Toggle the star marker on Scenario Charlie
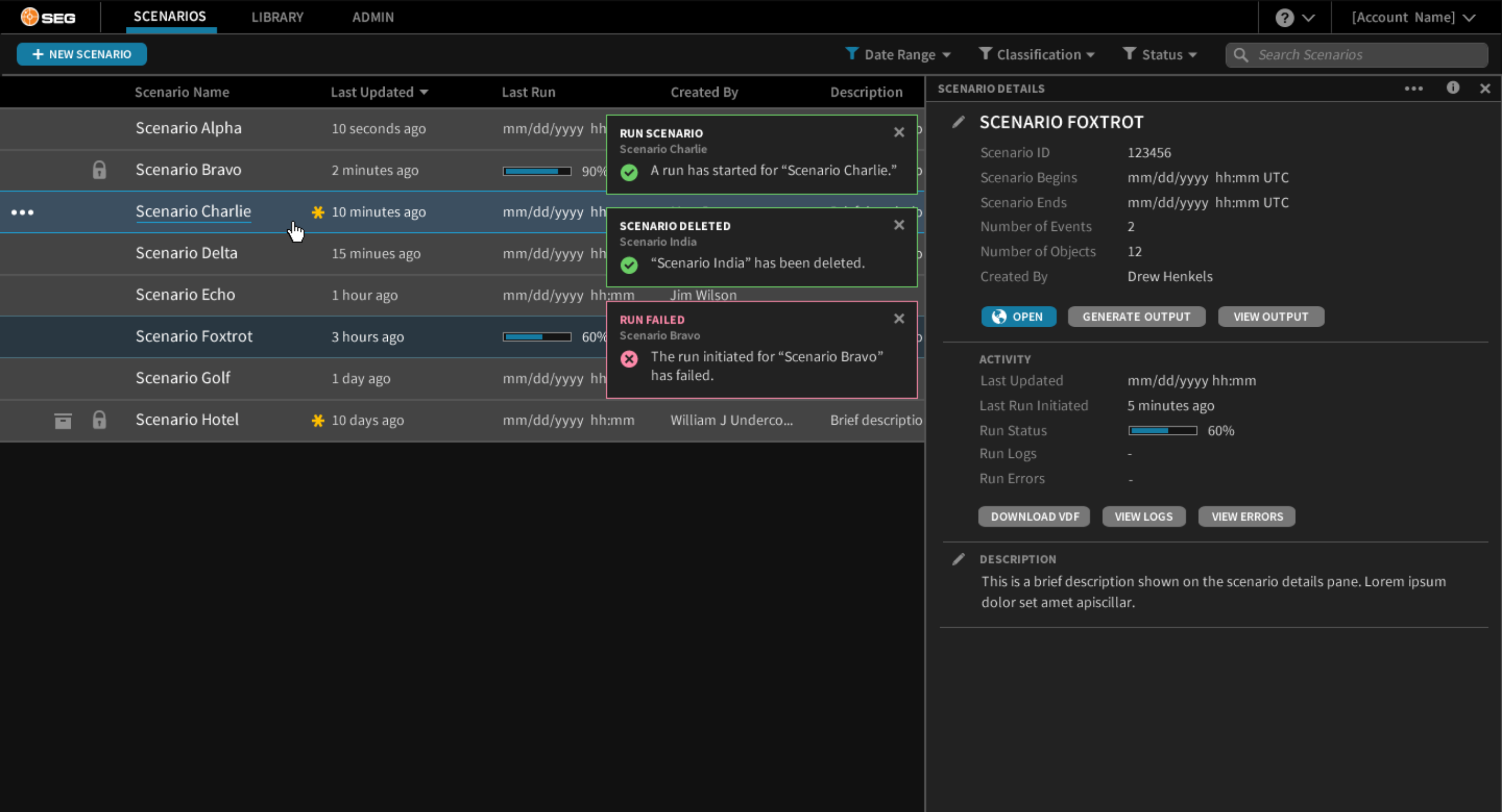 click(318, 212)
